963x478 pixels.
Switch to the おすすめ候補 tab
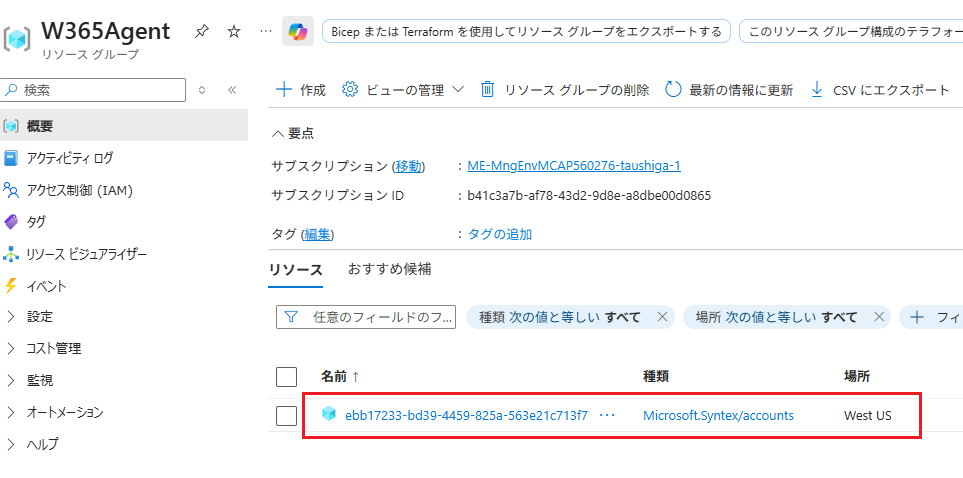pyautogui.click(x=389, y=268)
